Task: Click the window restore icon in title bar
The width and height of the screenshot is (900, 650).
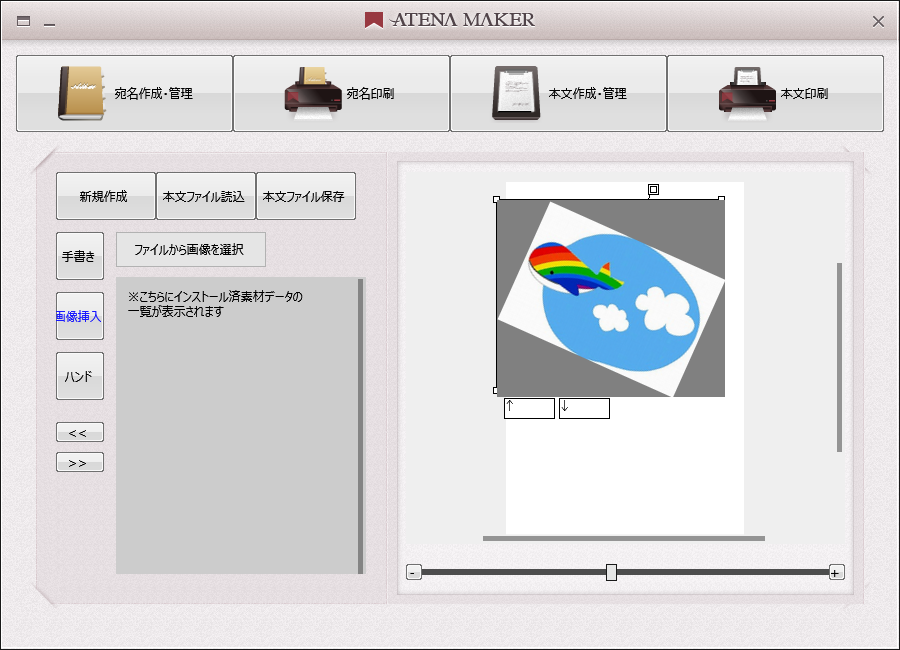Action: 24,21
